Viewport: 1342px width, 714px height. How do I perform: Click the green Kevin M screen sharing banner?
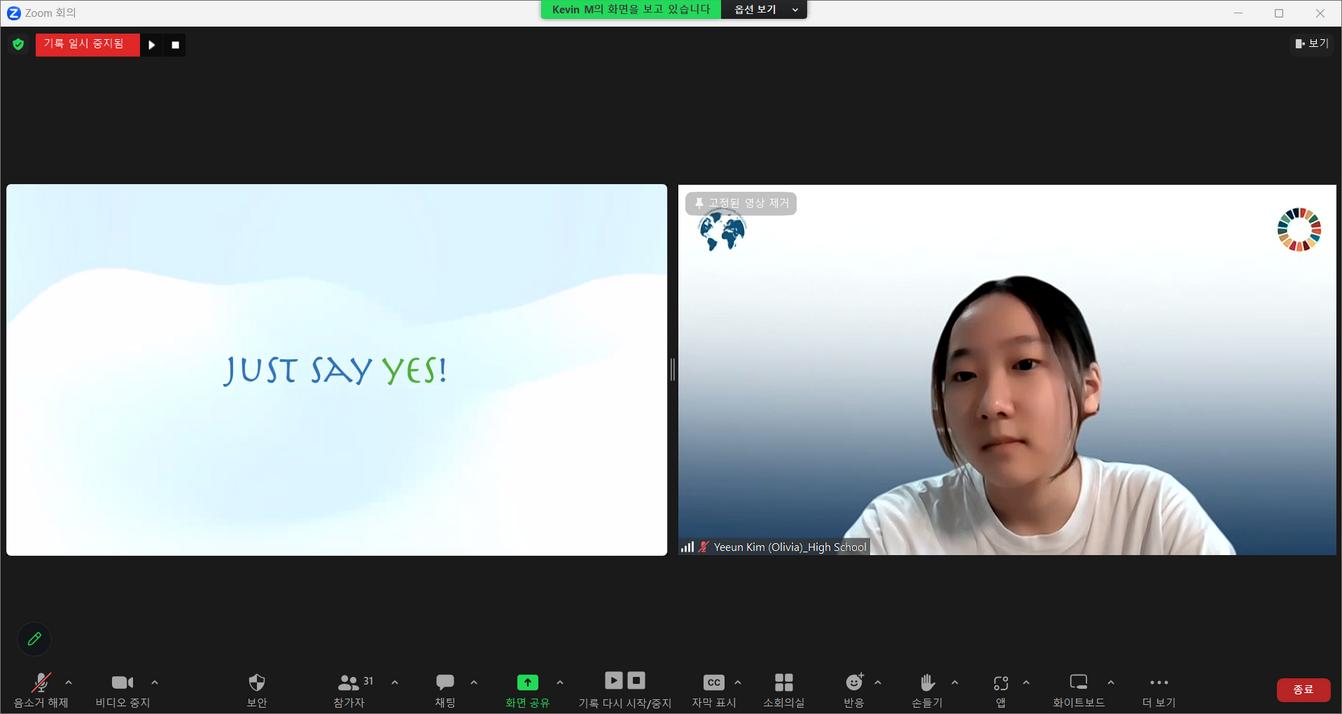click(x=631, y=10)
